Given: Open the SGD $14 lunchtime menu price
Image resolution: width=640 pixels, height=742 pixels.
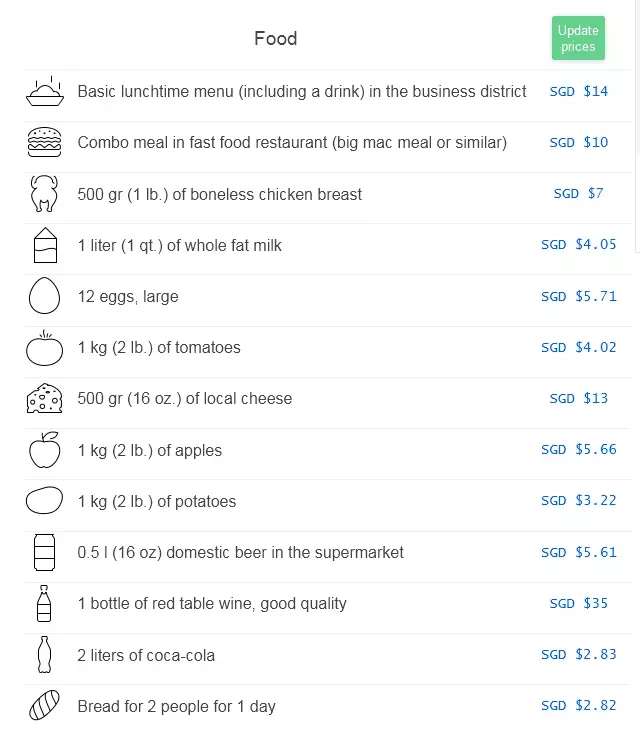Looking at the screenshot, I should point(578,91).
